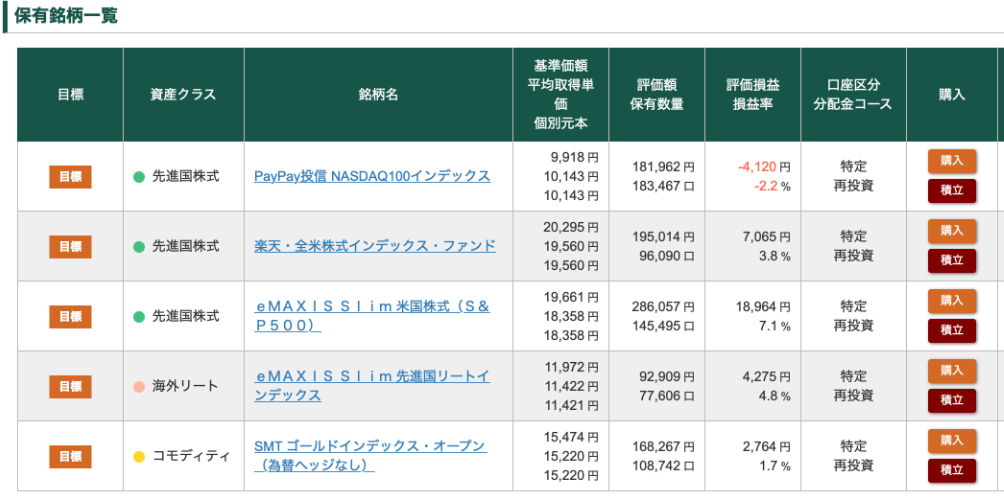Click green dot beside first 先進国株式
Image resolution: width=1004 pixels, height=498 pixels.
139,177
